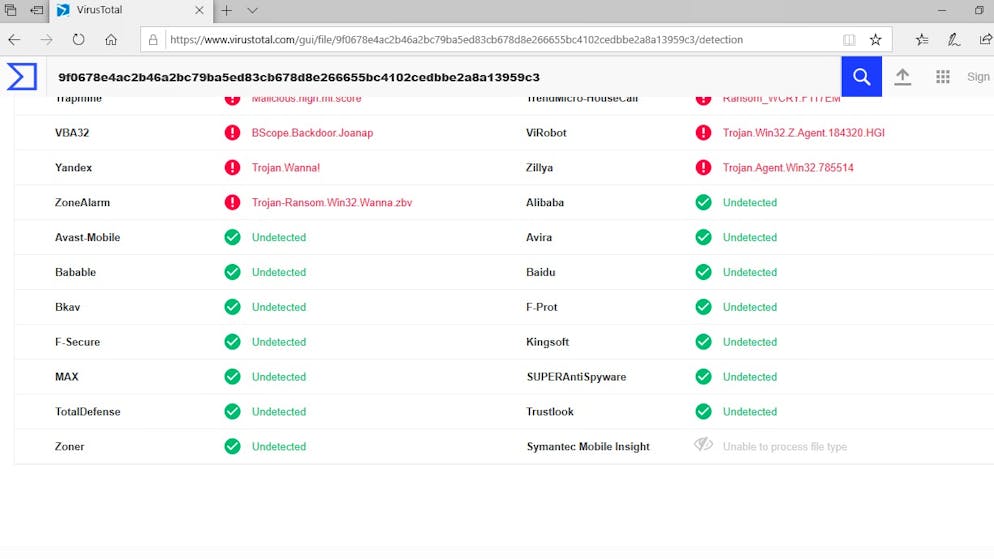Minimize the browser window

(942, 10)
